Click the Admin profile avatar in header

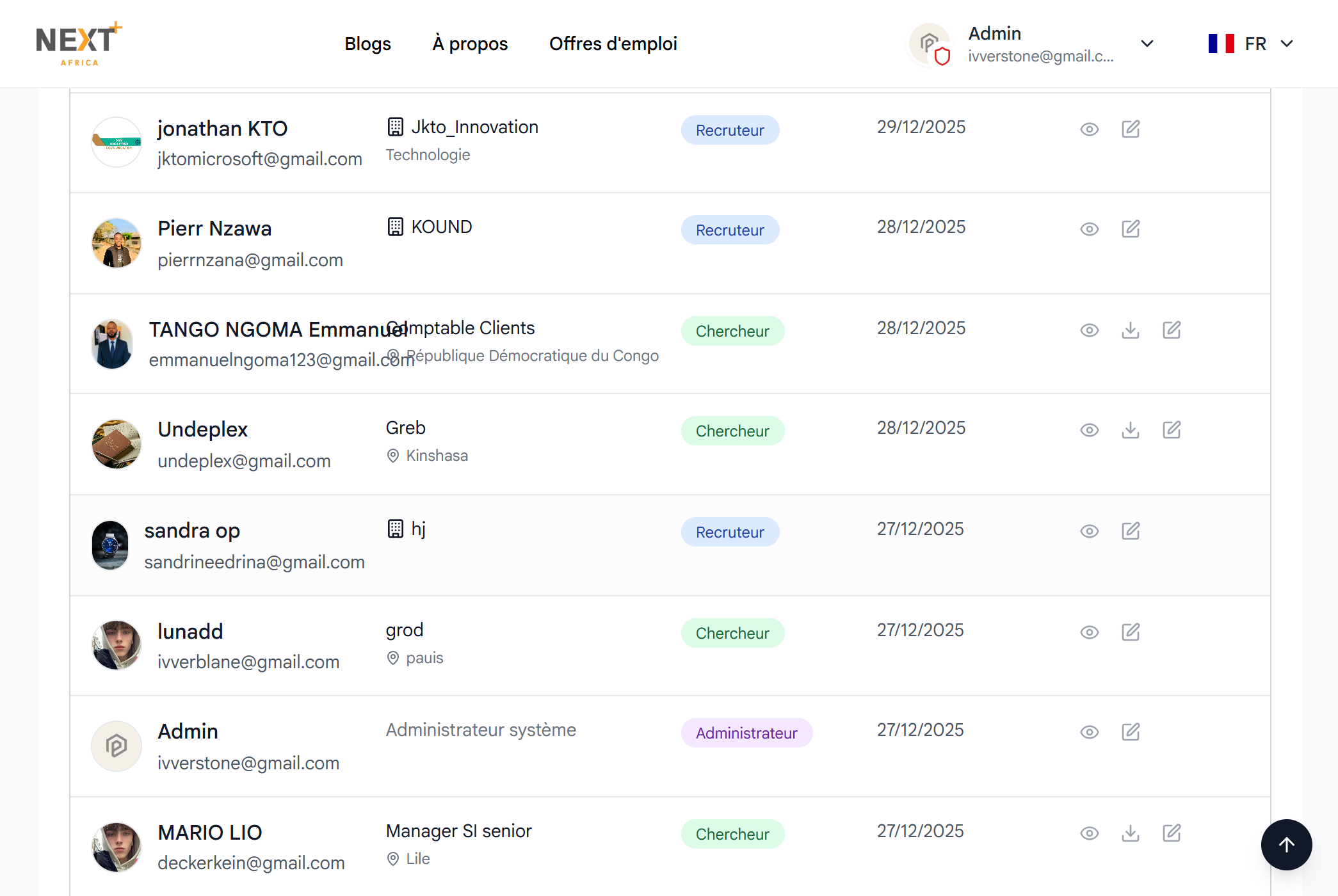930,44
